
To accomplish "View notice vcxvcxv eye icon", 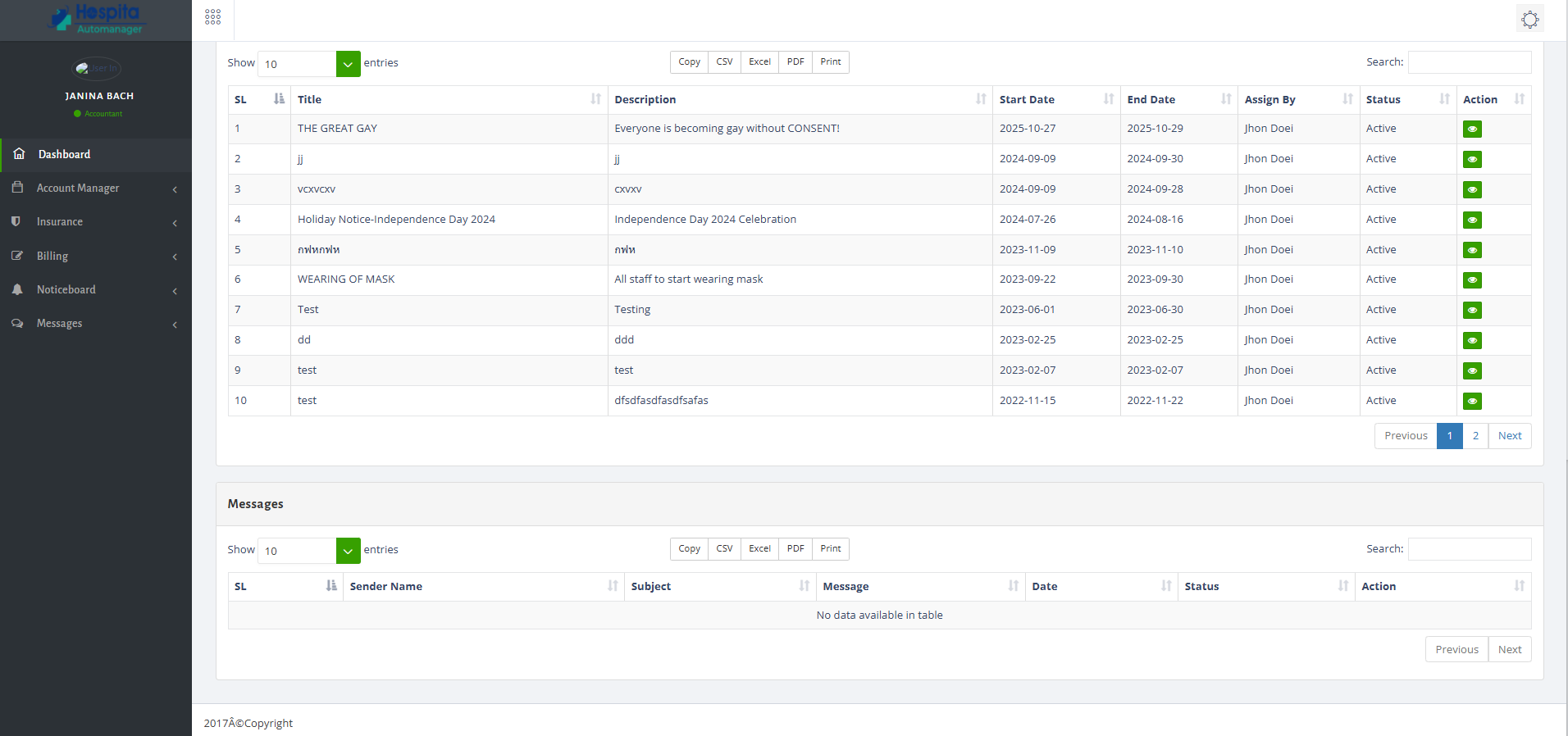I will coord(1472,189).
